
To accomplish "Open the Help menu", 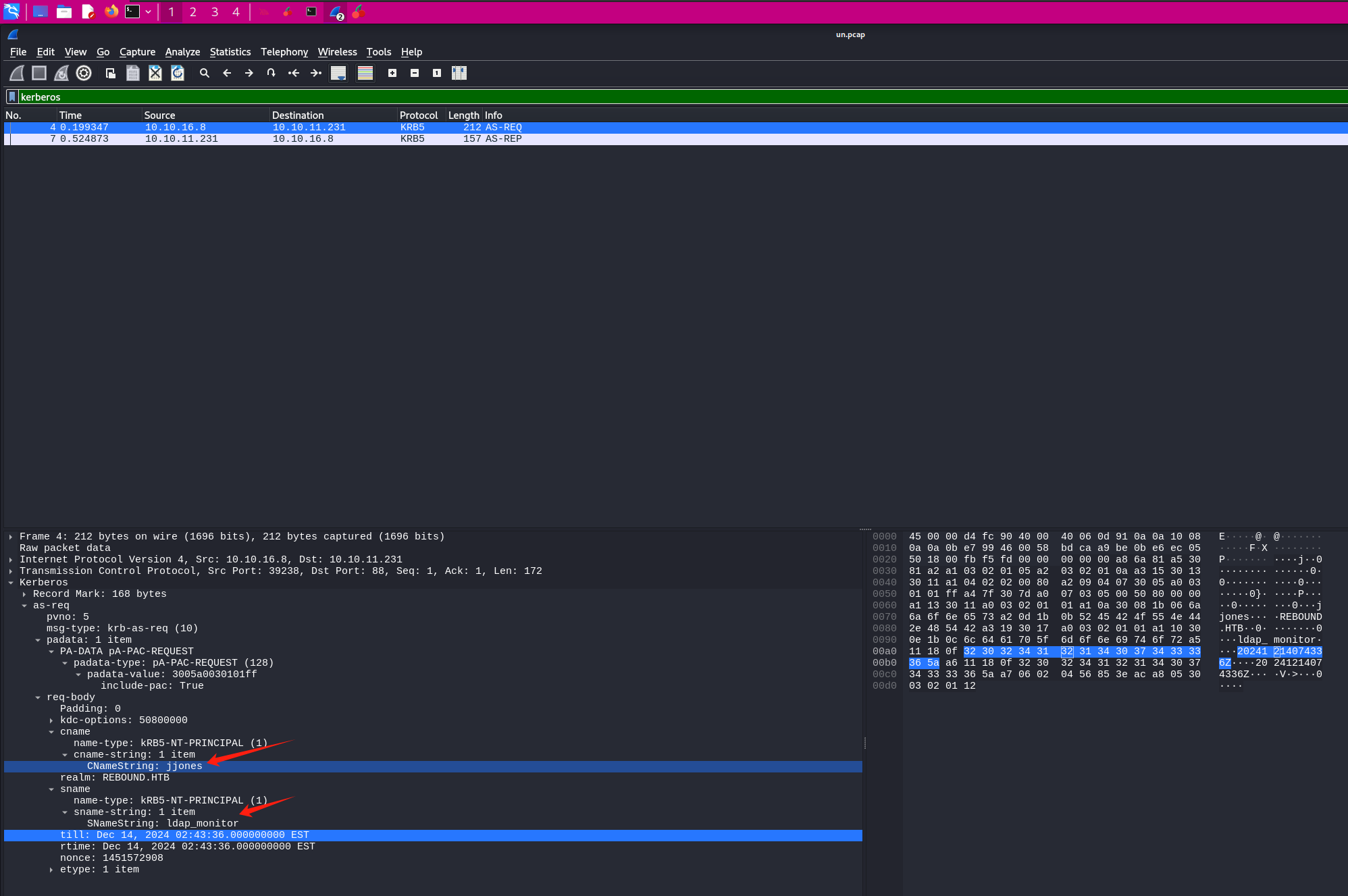I will pos(411,52).
